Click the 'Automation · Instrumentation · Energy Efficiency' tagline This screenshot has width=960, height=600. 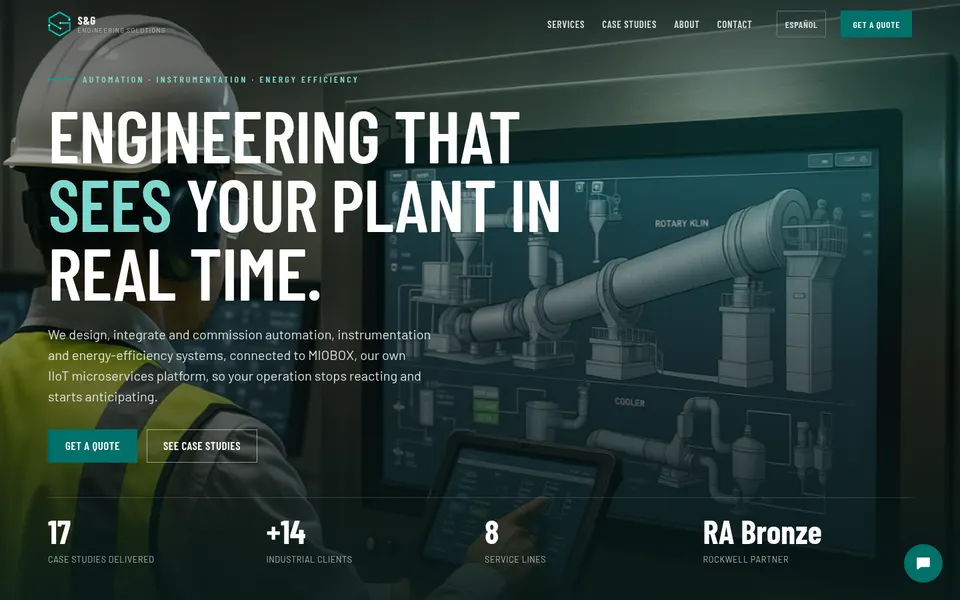click(220, 80)
